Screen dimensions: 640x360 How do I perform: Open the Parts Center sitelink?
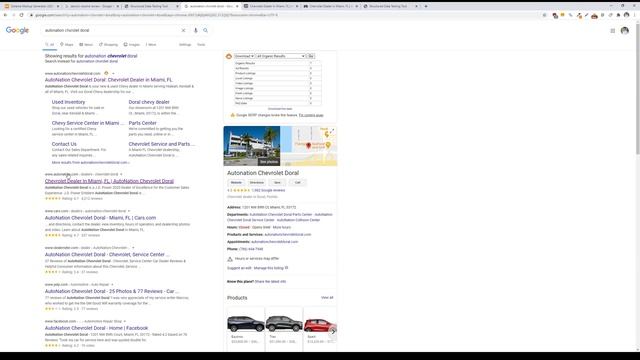click(x=142, y=123)
